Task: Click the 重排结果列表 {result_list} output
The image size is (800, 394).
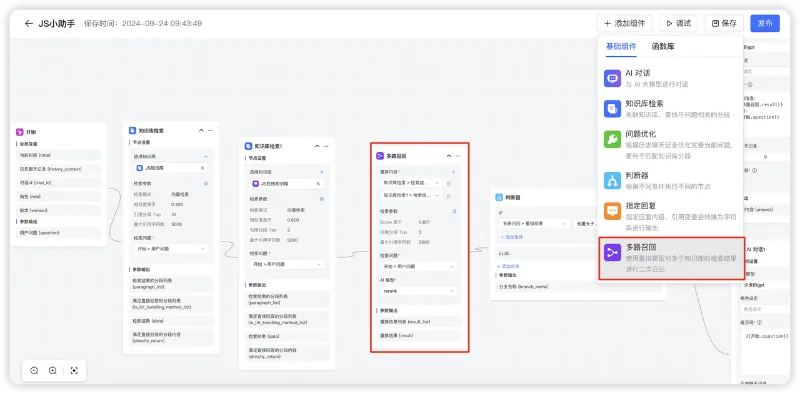Action: pyautogui.click(x=418, y=322)
